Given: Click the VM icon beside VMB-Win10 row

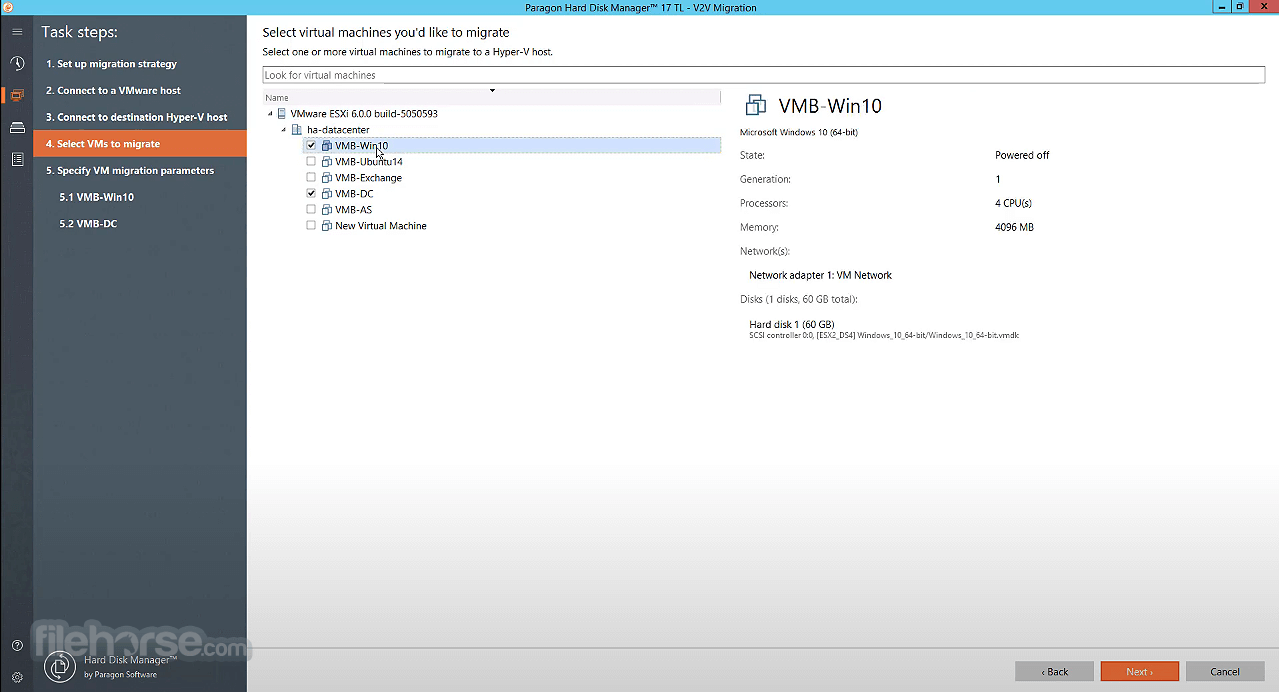Looking at the screenshot, I should click(326, 146).
